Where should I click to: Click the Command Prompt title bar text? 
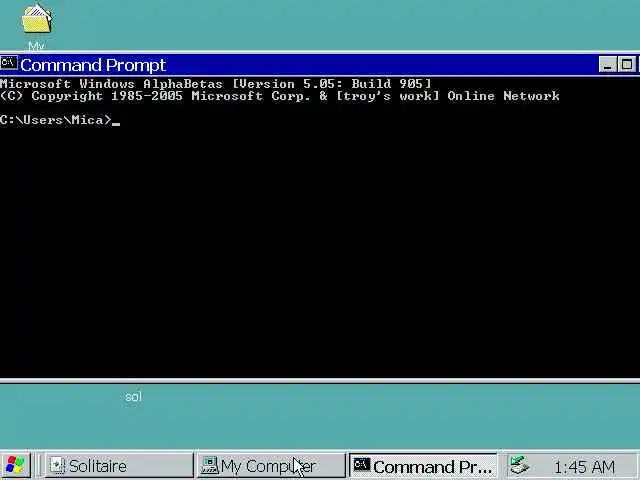point(93,65)
